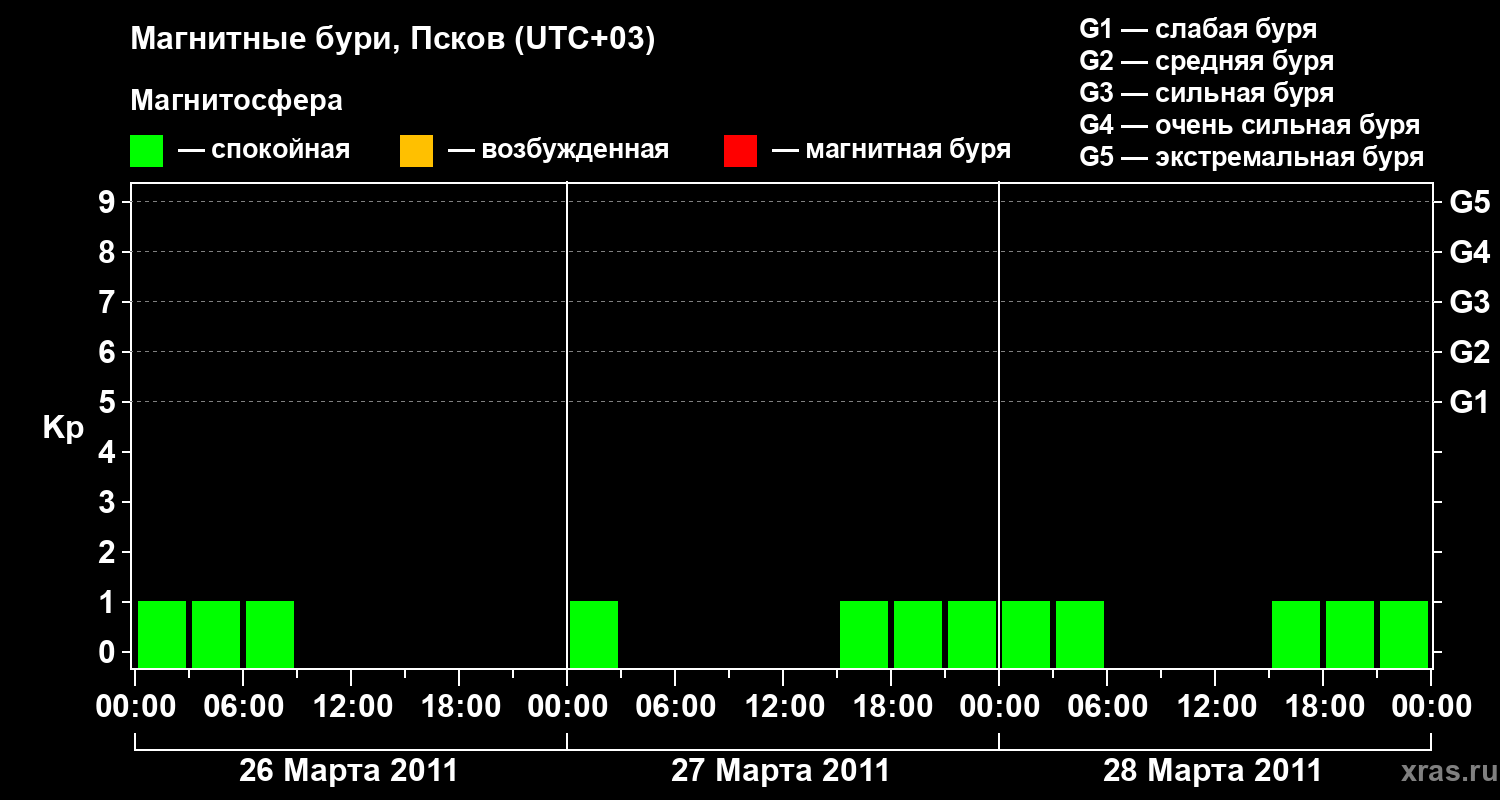Click the G3 right-axis label

1470,302
